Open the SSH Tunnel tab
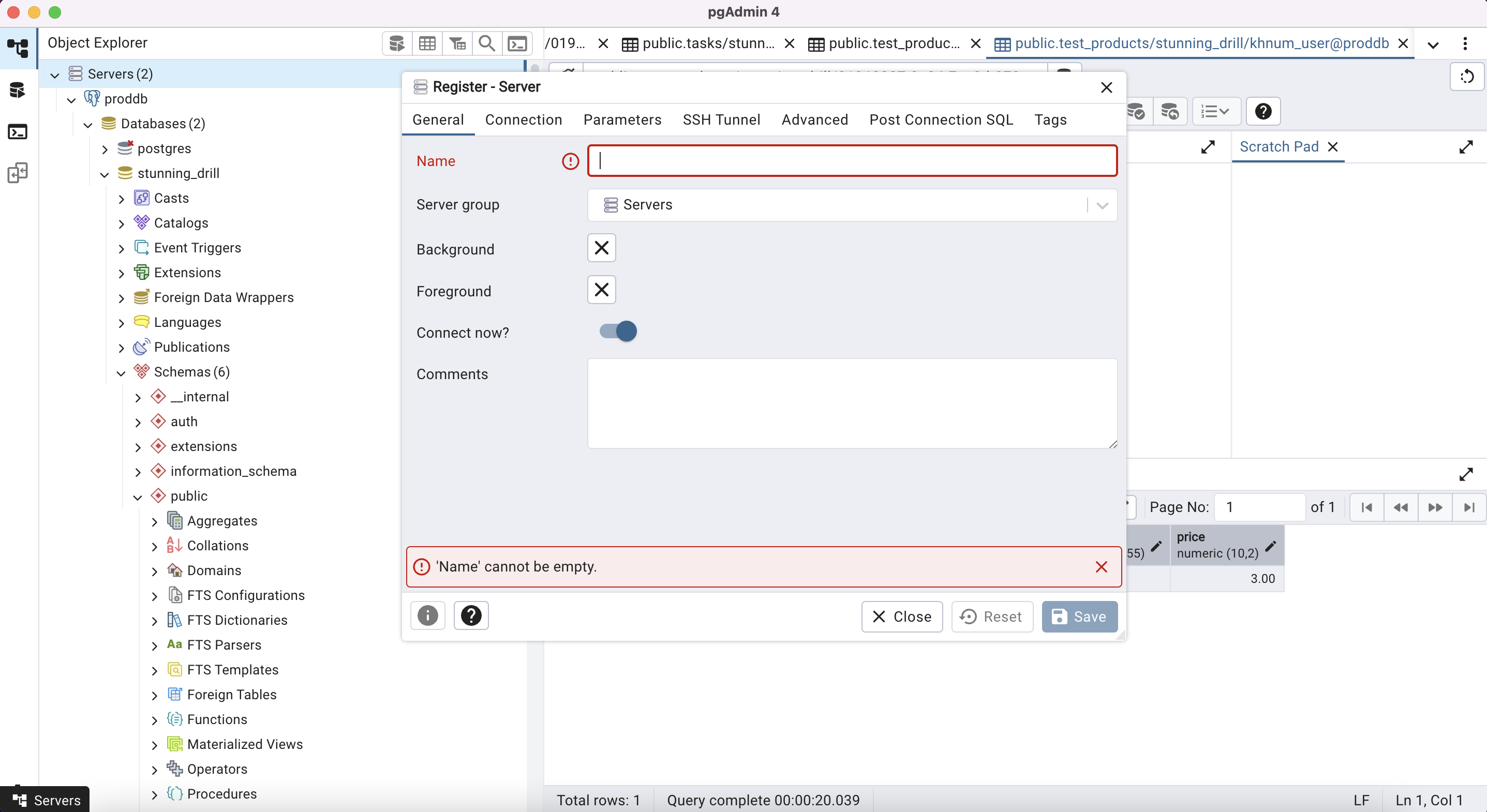This screenshot has height=812, width=1487. [x=721, y=119]
